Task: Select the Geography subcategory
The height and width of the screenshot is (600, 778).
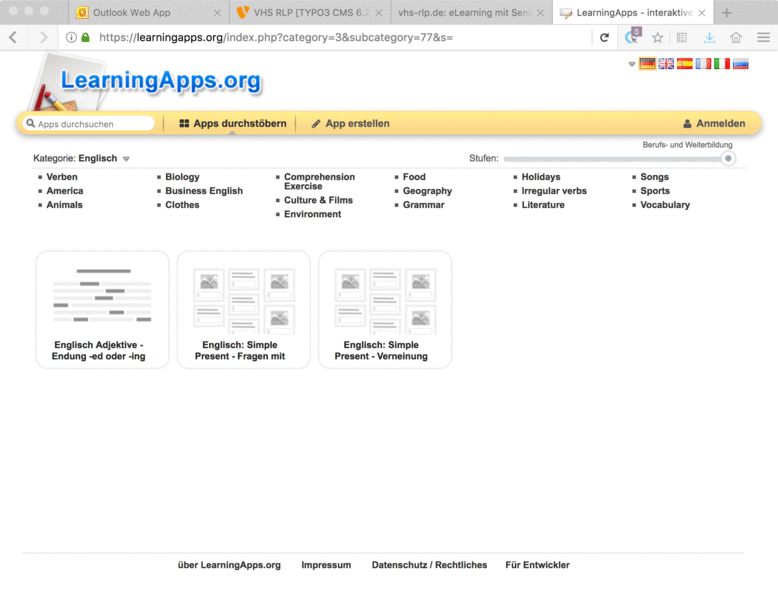Action: click(x=427, y=191)
